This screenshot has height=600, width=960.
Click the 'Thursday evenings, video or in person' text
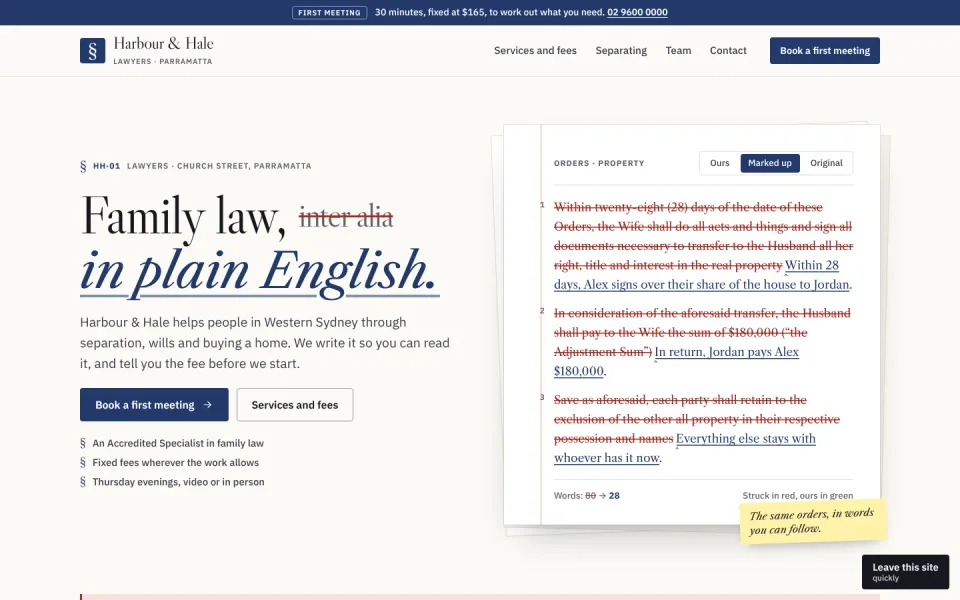click(x=178, y=482)
